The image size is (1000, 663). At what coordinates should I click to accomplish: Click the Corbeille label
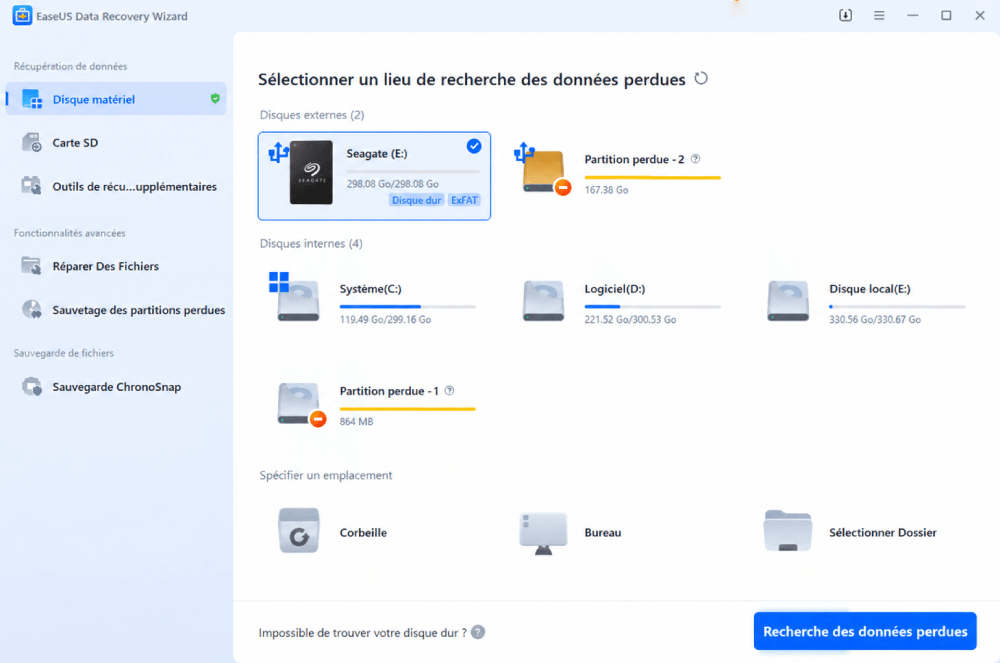[x=363, y=532]
